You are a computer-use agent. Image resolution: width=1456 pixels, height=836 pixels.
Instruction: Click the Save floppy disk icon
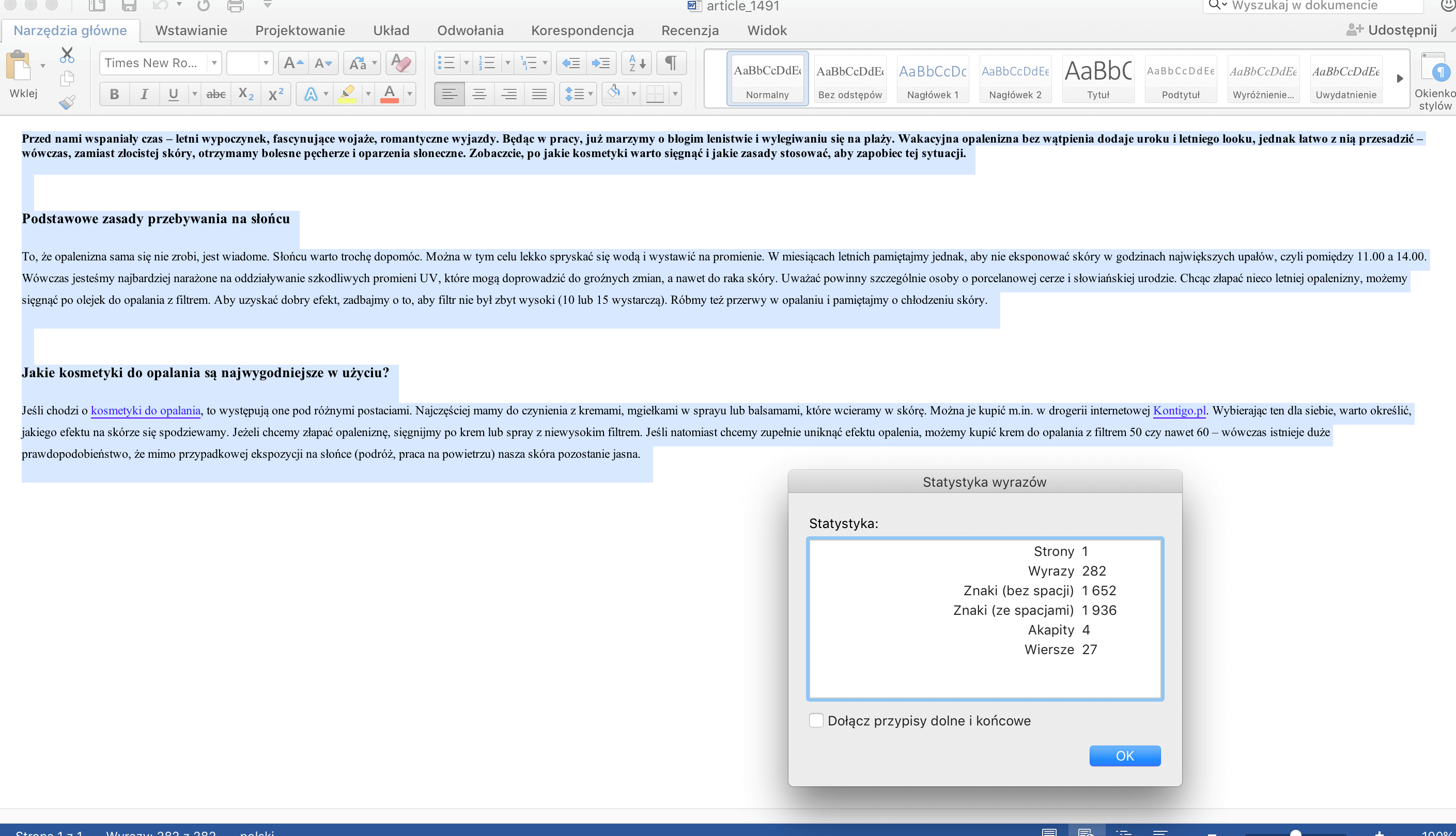pos(129,6)
